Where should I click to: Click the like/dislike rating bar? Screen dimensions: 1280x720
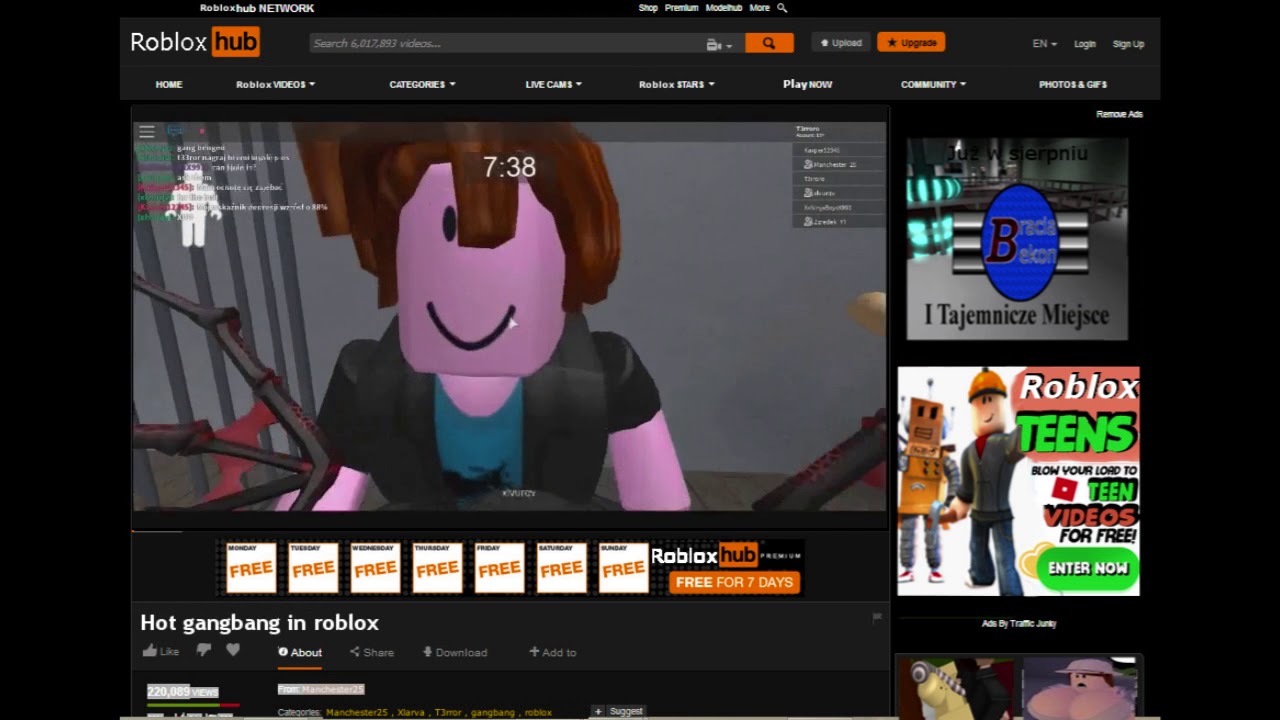click(x=192, y=705)
